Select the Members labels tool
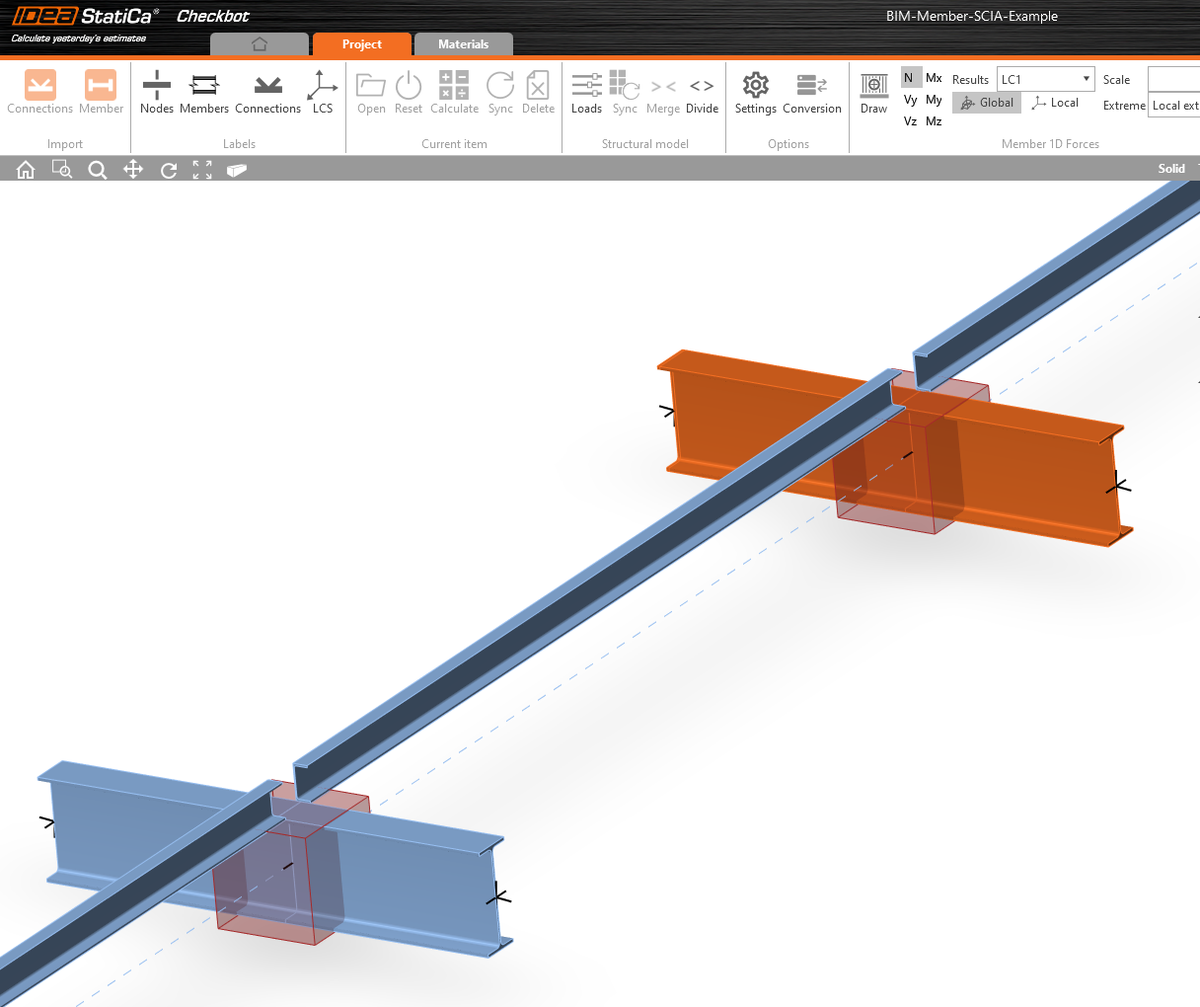This screenshot has height=1007, width=1200. click(204, 93)
